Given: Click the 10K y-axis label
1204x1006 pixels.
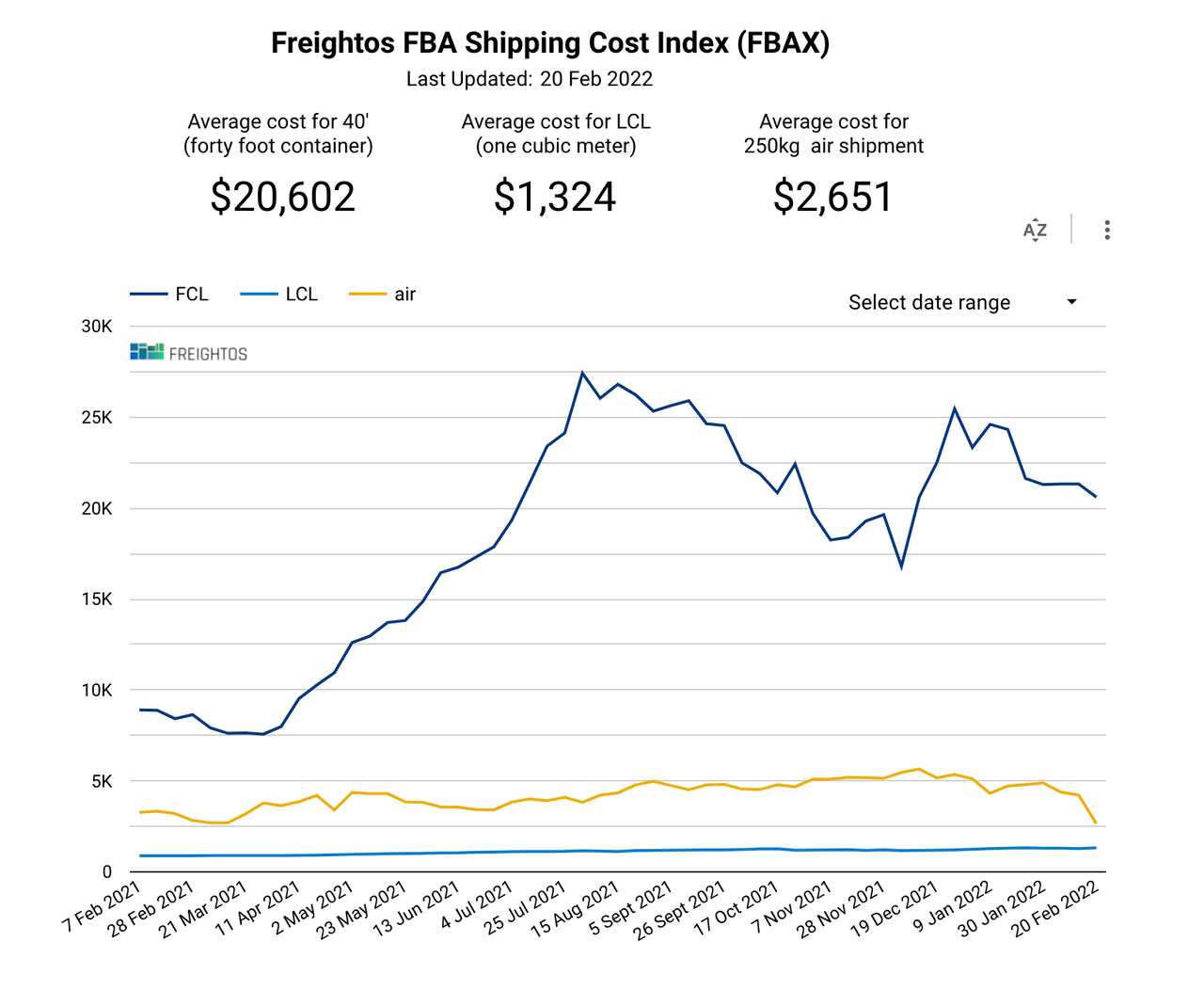Looking at the screenshot, I should click(x=97, y=691).
